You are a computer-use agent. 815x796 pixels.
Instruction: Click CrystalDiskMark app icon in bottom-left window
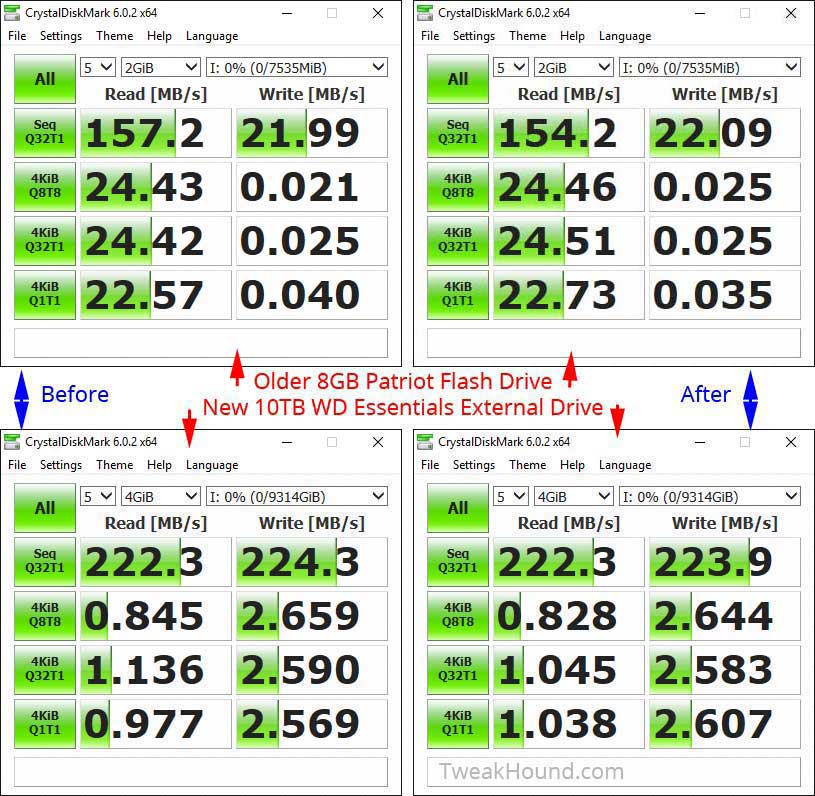tap(12, 441)
